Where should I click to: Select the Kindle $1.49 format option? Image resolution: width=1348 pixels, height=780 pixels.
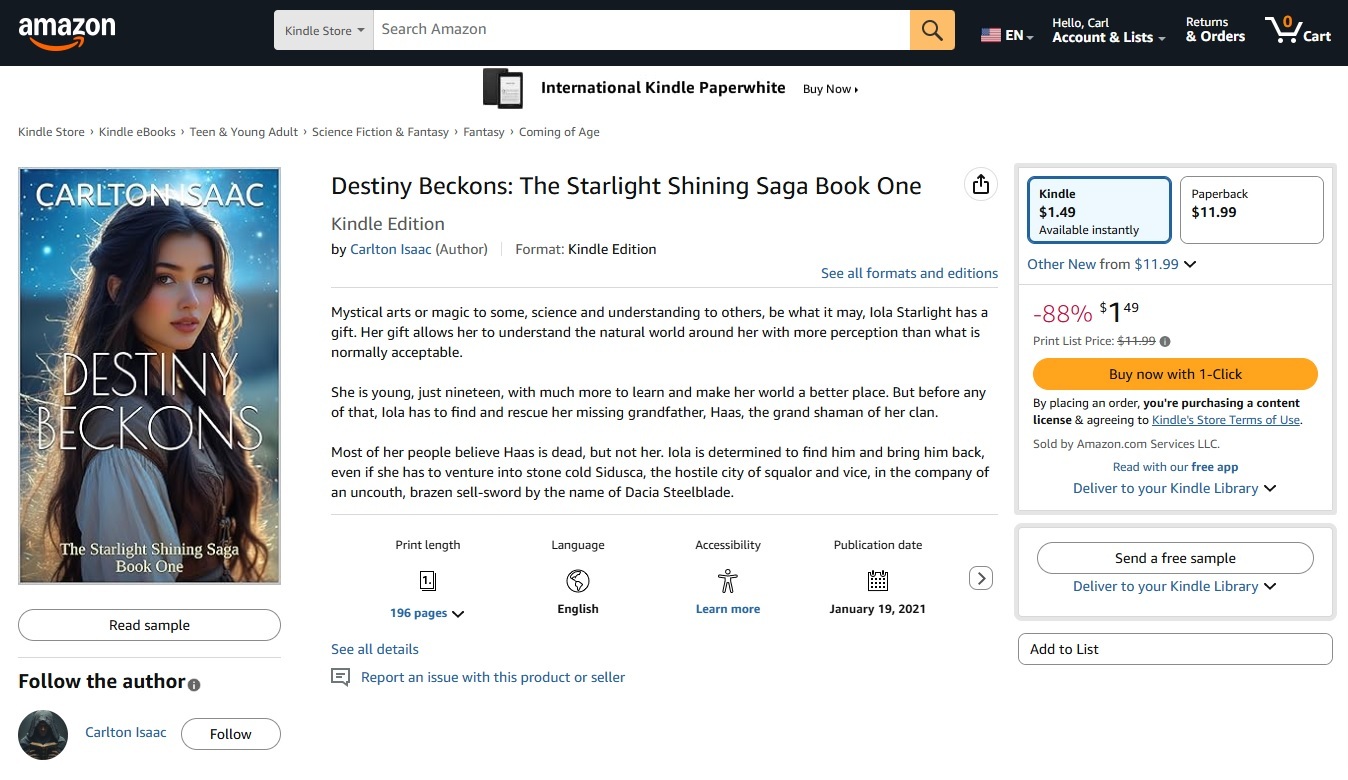click(1098, 210)
